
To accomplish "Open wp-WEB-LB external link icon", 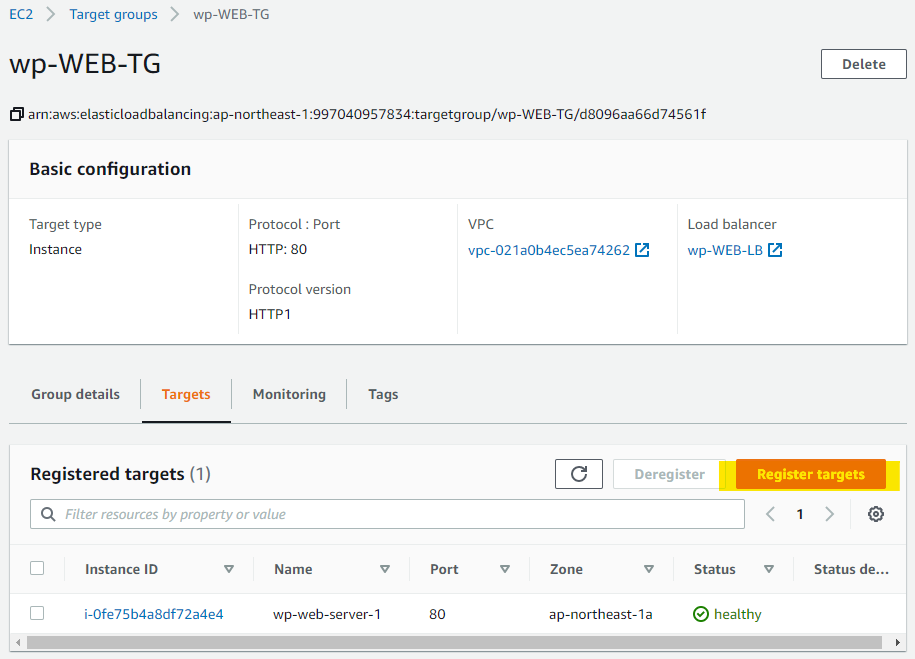I will point(775,250).
